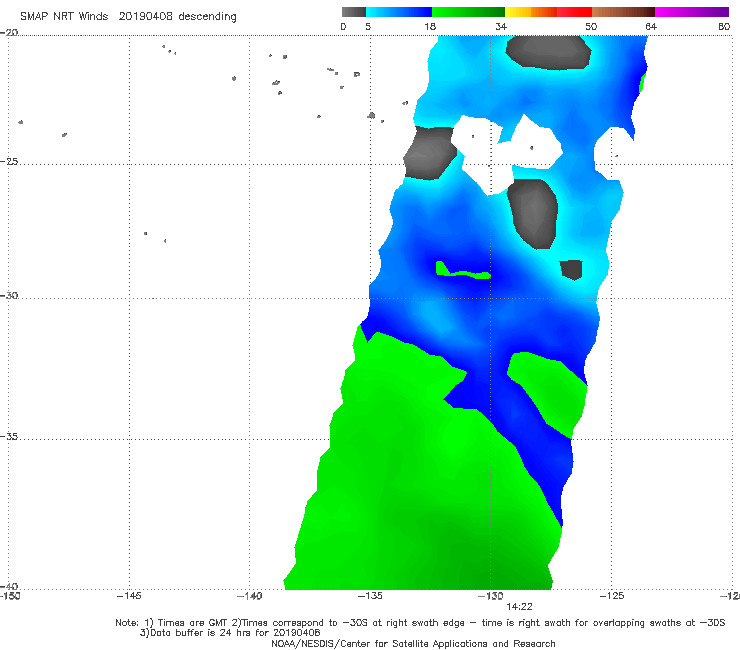Screen dimensions: 740x650
Task: Click the swath time label "14:22"
Action: [520, 607]
